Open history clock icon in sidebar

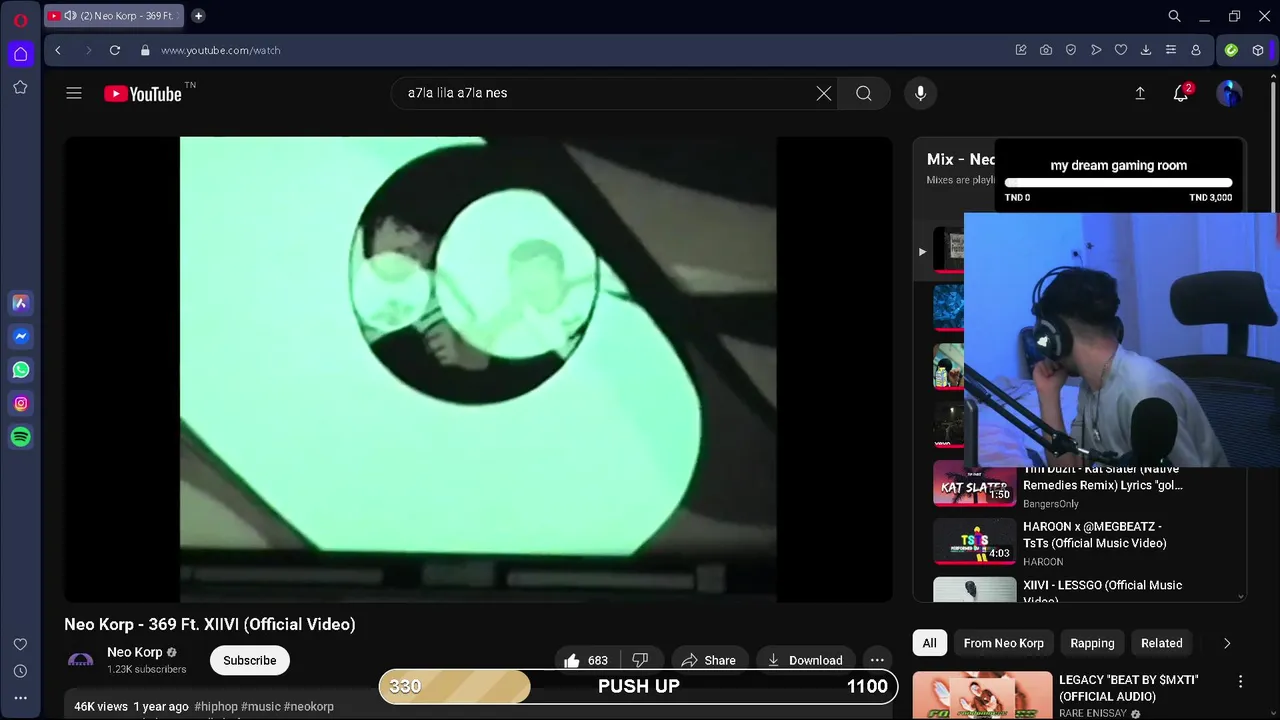(20, 671)
